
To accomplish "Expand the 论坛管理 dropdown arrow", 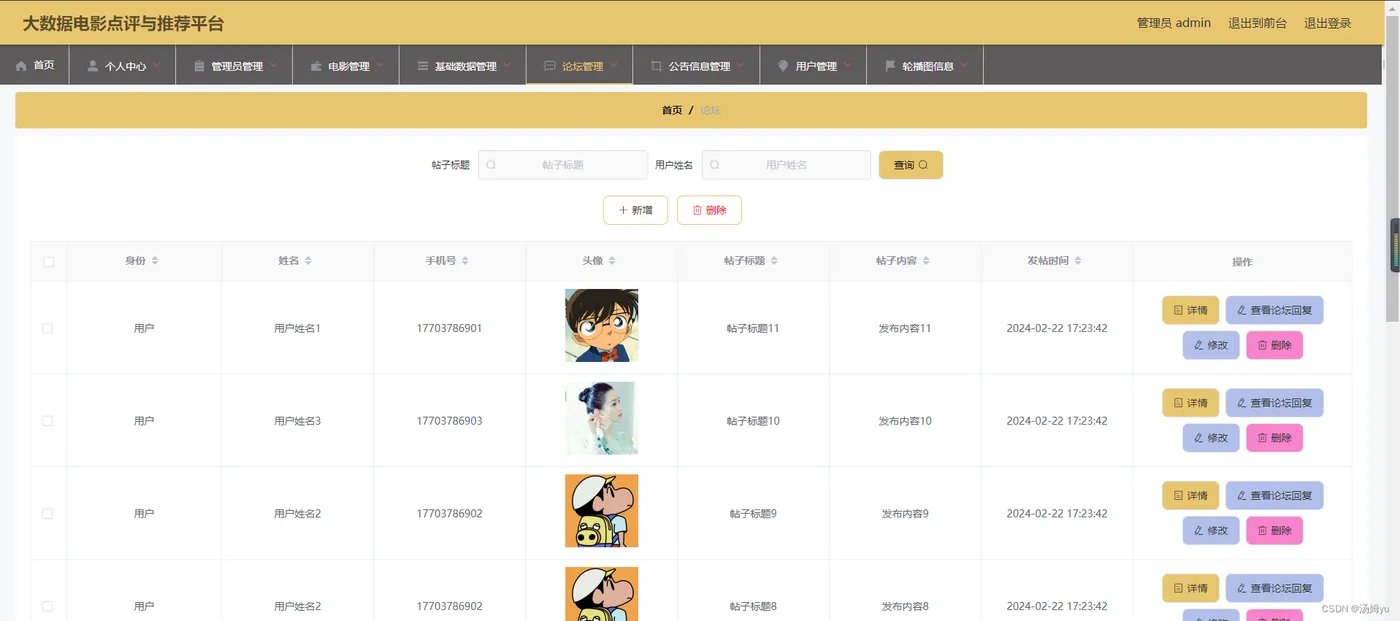I will (614, 65).
